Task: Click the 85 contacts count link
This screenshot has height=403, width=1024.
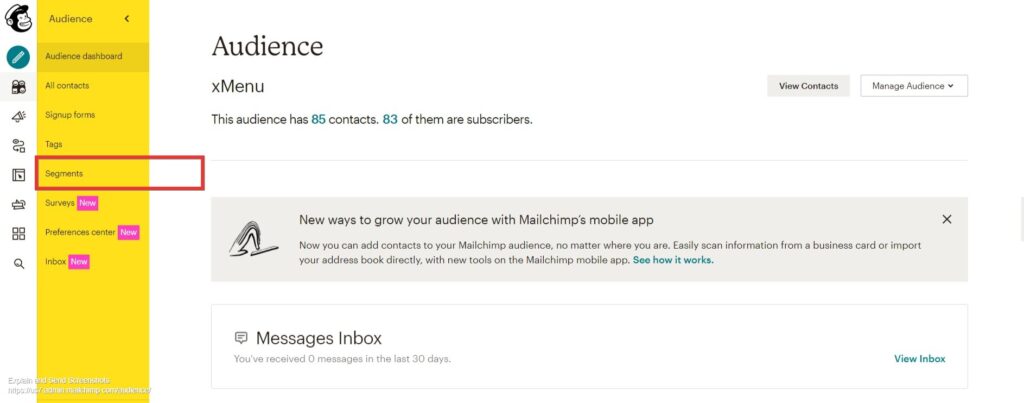Action: pyautogui.click(x=318, y=120)
